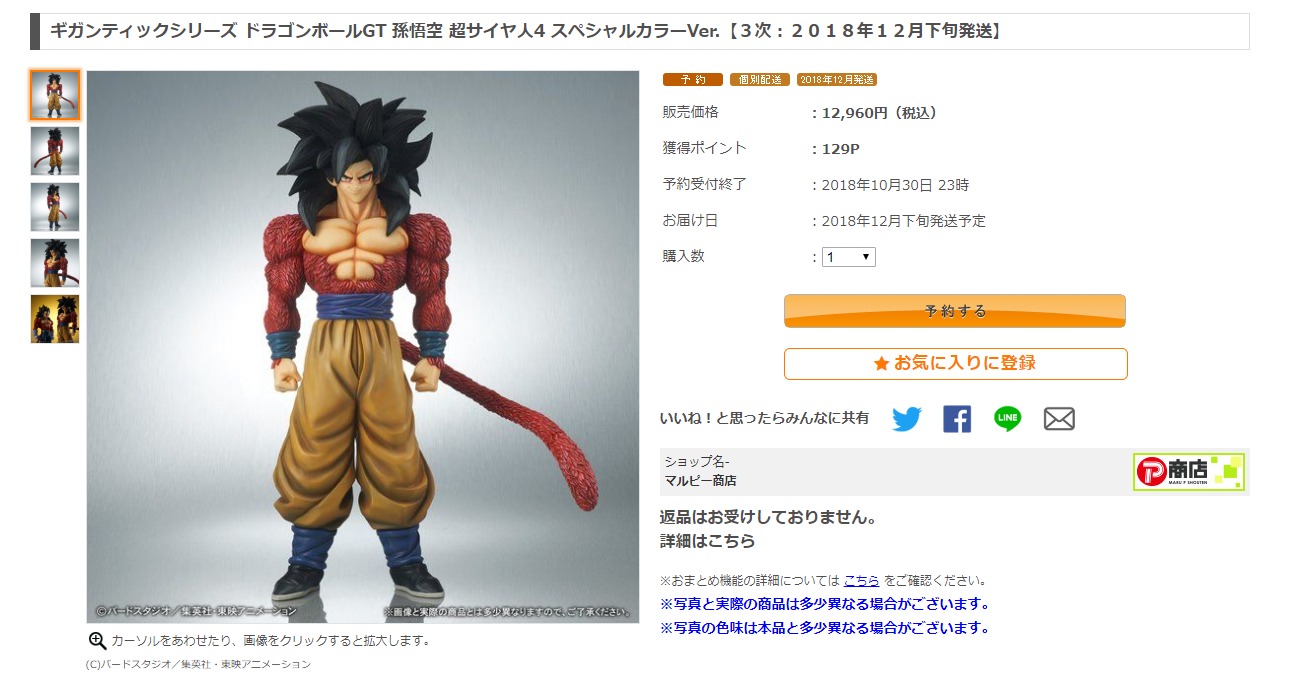
Task: Select the first front-view thumbnail
Action: point(55,95)
